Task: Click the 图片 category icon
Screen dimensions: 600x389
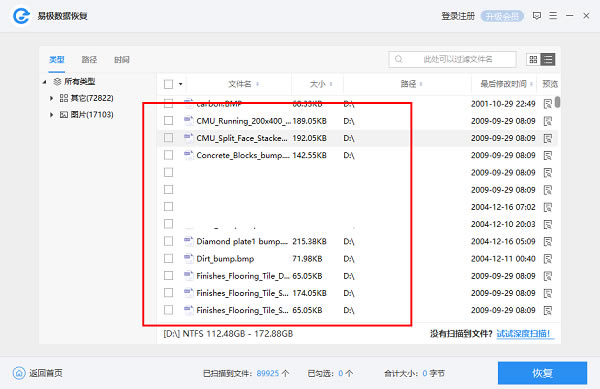Action: point(64,115)
